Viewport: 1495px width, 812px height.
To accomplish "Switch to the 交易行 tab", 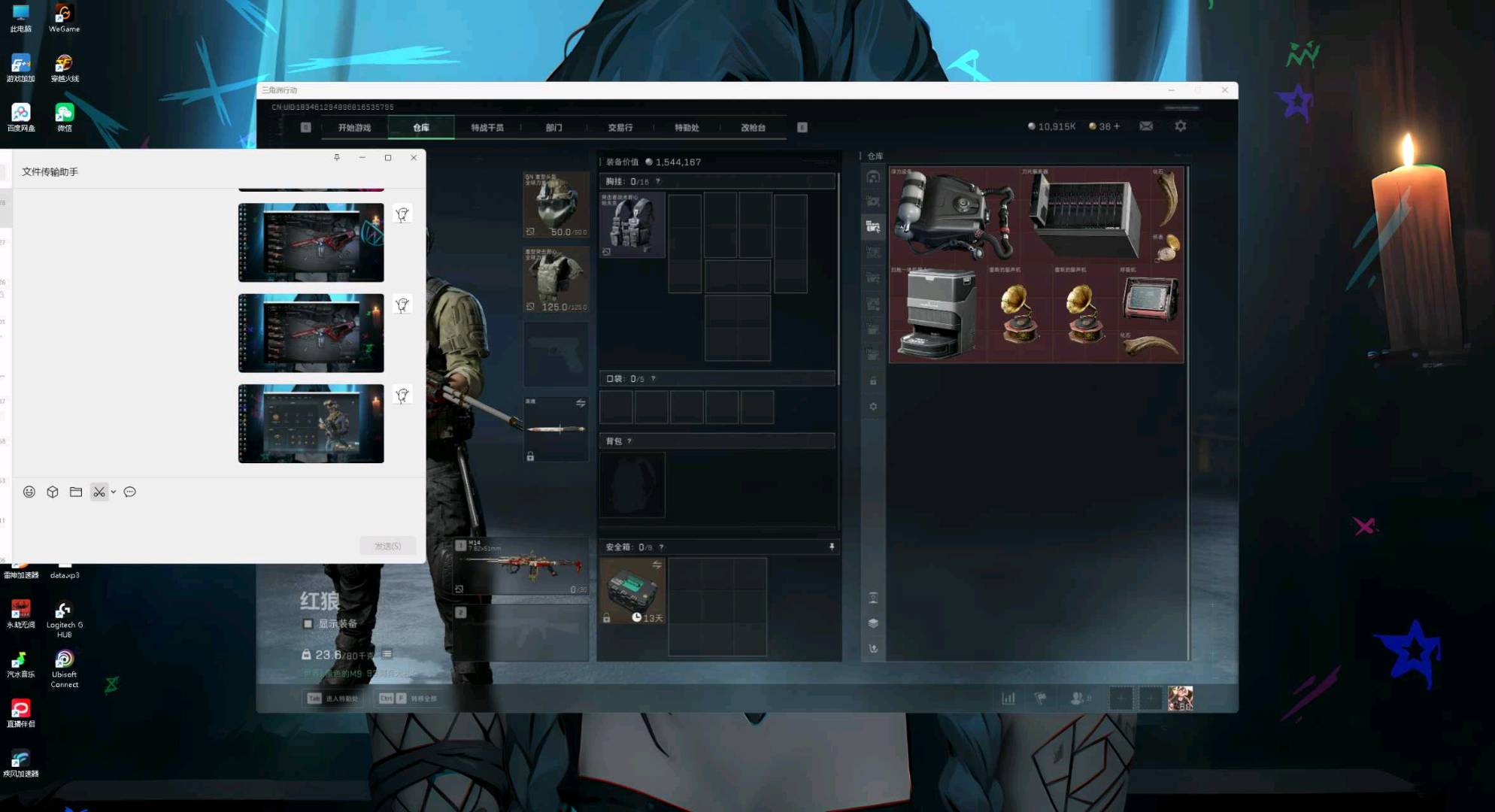I will click(620, 128).
